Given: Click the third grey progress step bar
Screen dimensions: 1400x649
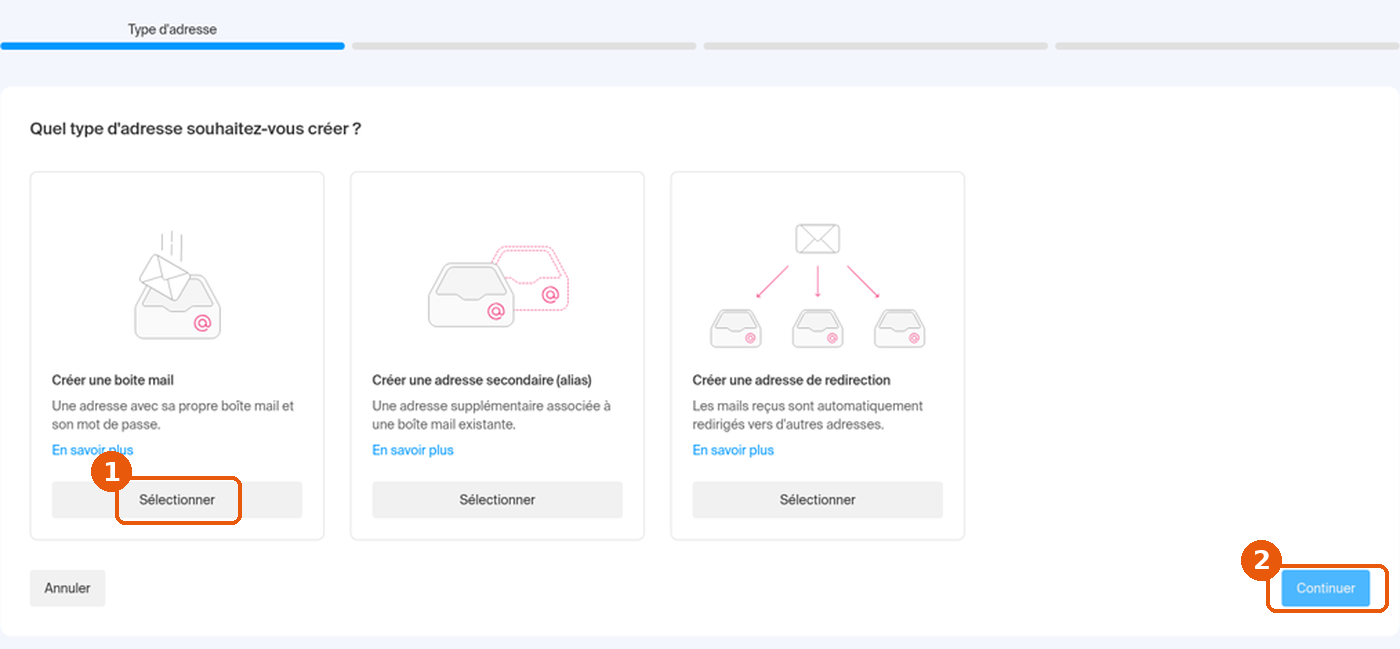Looking at the screenshot, I should click(x=876, y=46).
